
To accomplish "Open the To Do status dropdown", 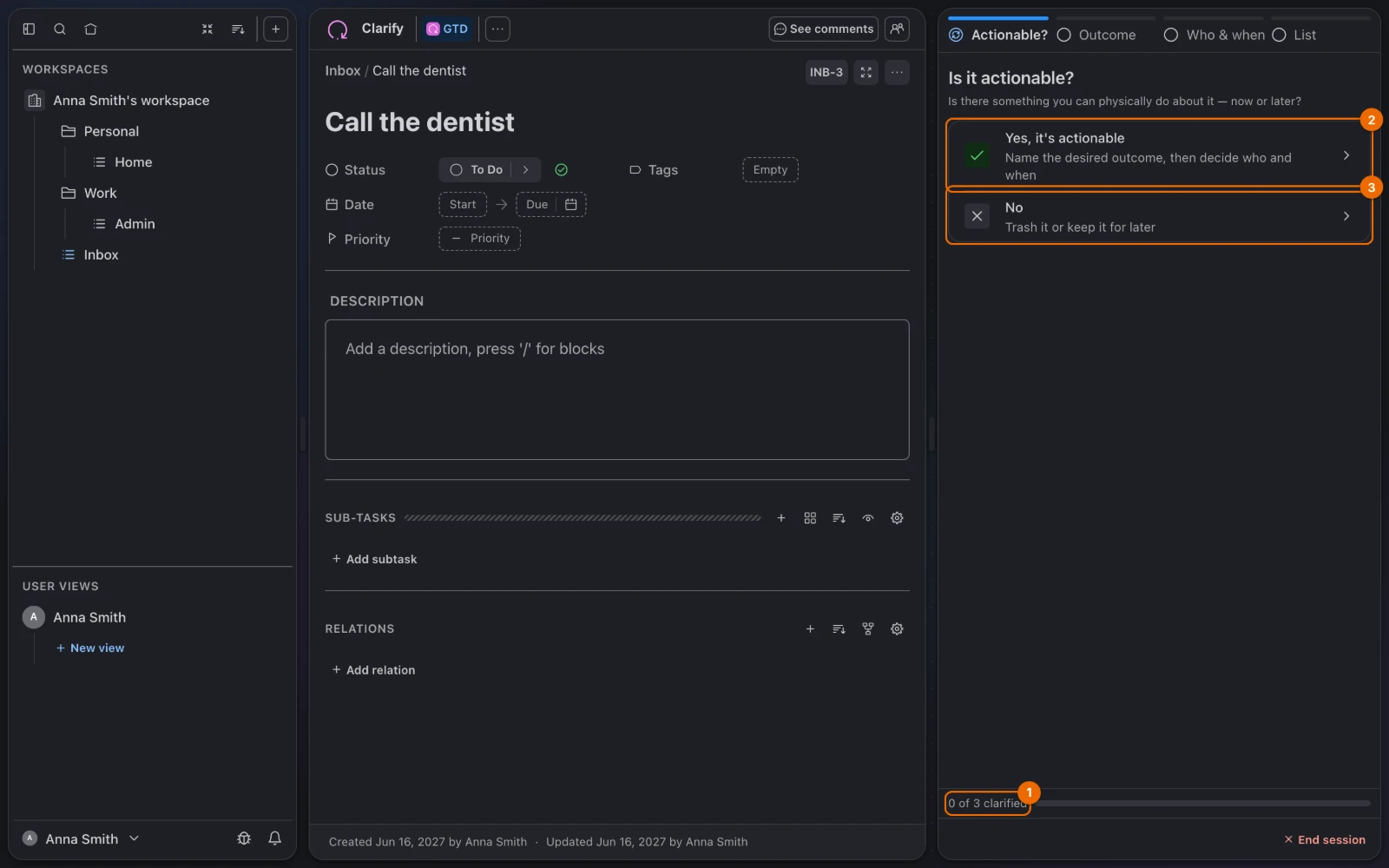I will [490, 170].
